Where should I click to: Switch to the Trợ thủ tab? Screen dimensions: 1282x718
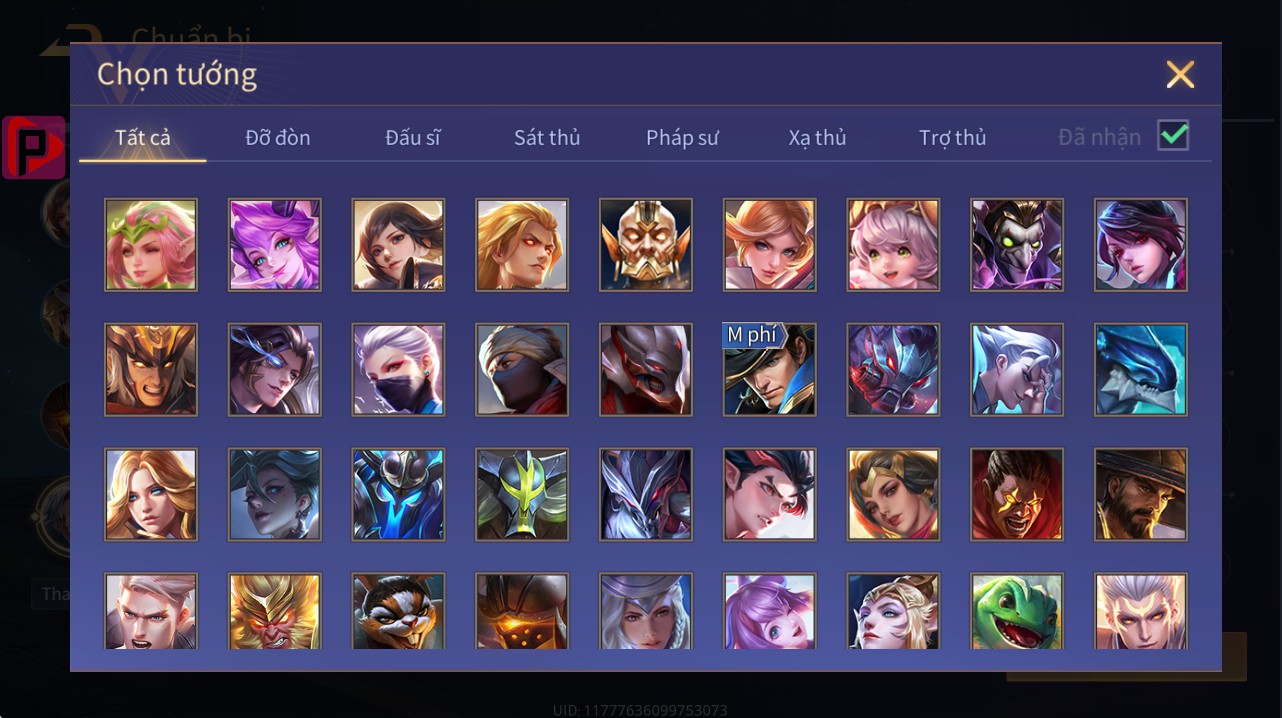953,137
